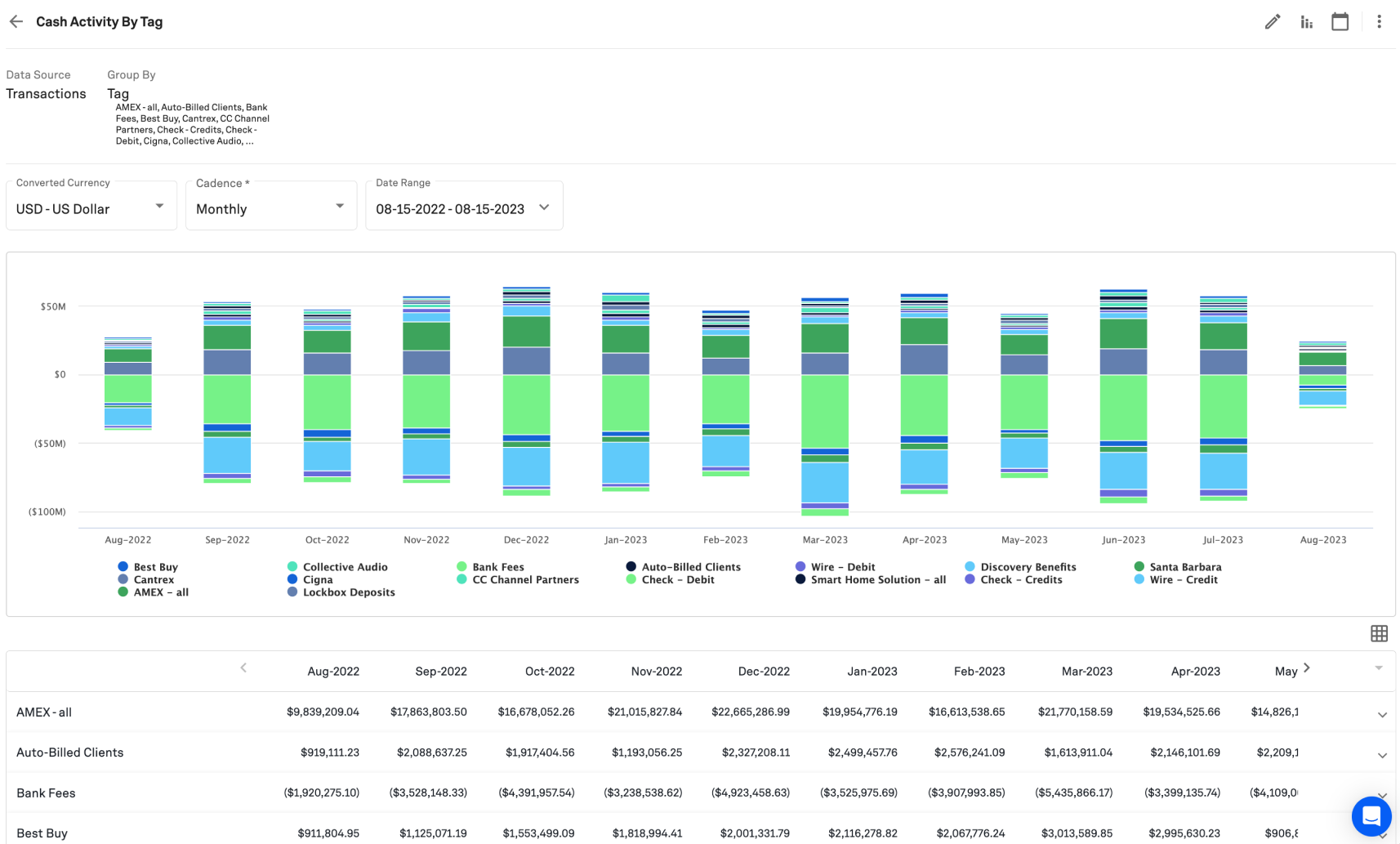Toggle Best Buy series in legend

(155, 567)
